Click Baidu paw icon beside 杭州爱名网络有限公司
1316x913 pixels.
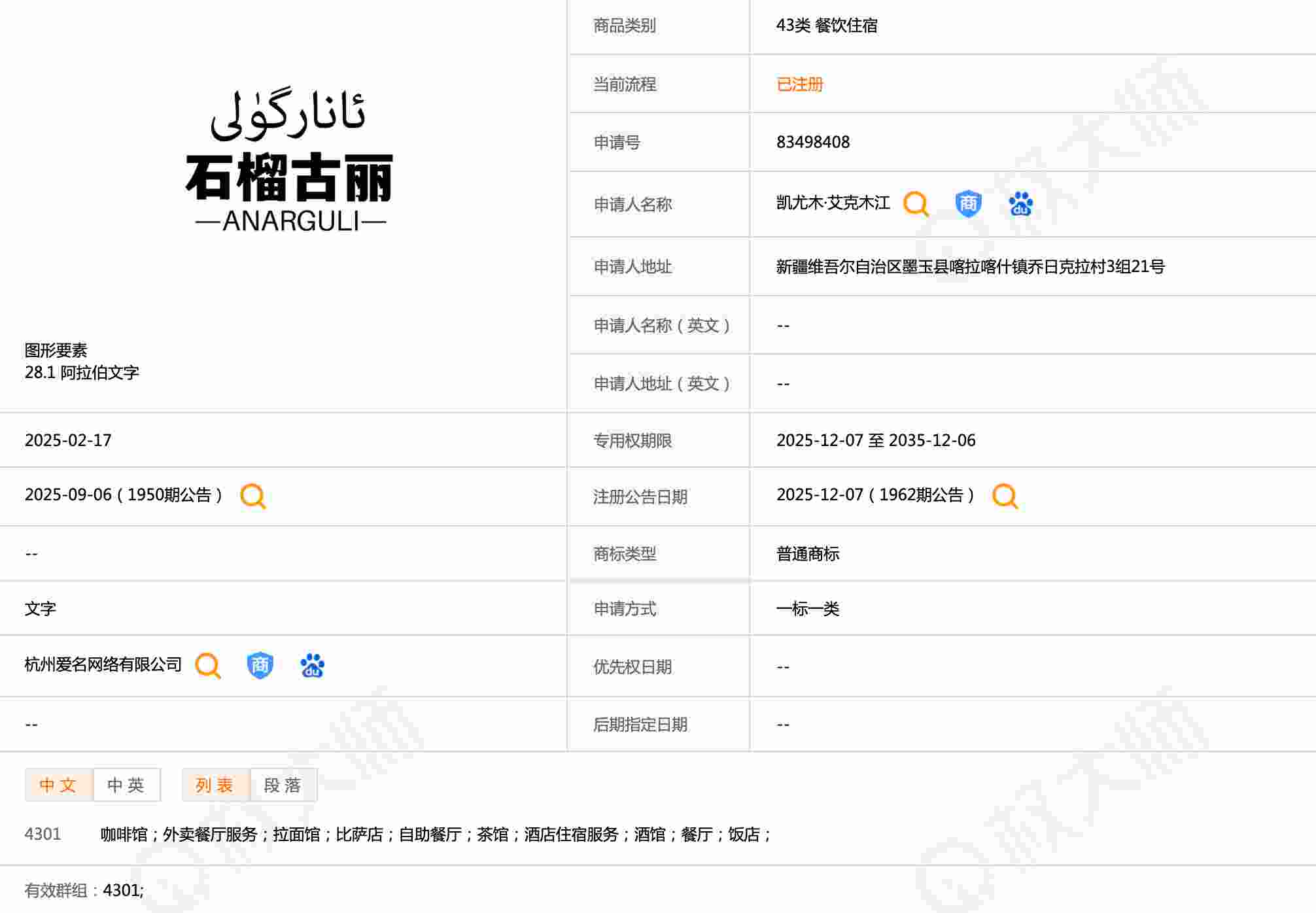click(312, 666)
